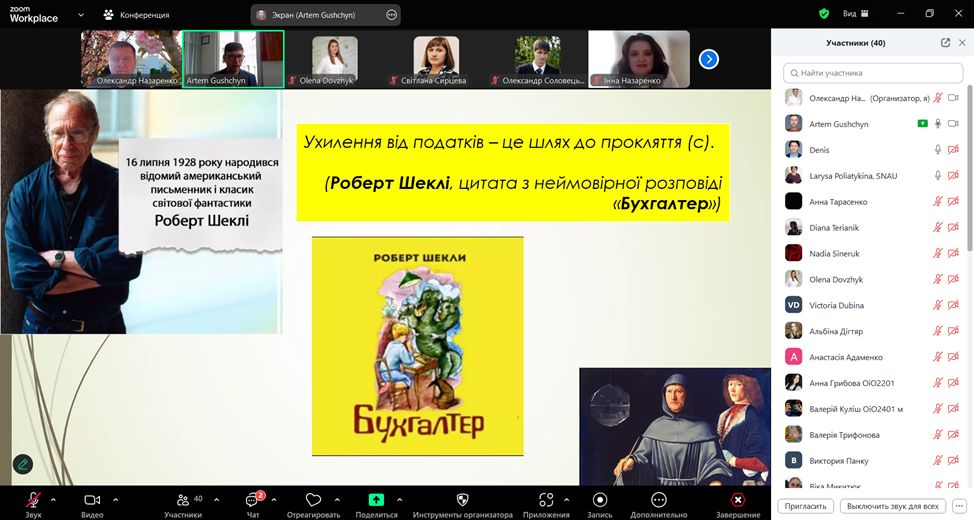
Task: Toggle the Участники panel button in toolbar
Action: (x=183, y=504)
